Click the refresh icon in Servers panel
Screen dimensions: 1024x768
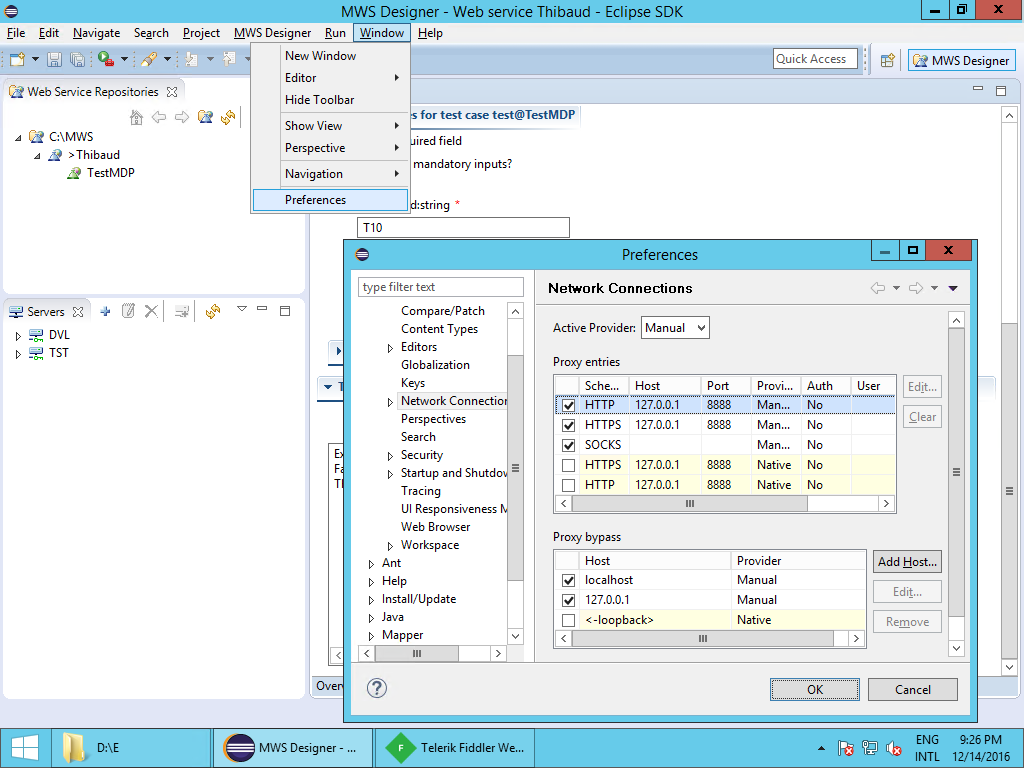pyautogui.click(x=212, y=311)
